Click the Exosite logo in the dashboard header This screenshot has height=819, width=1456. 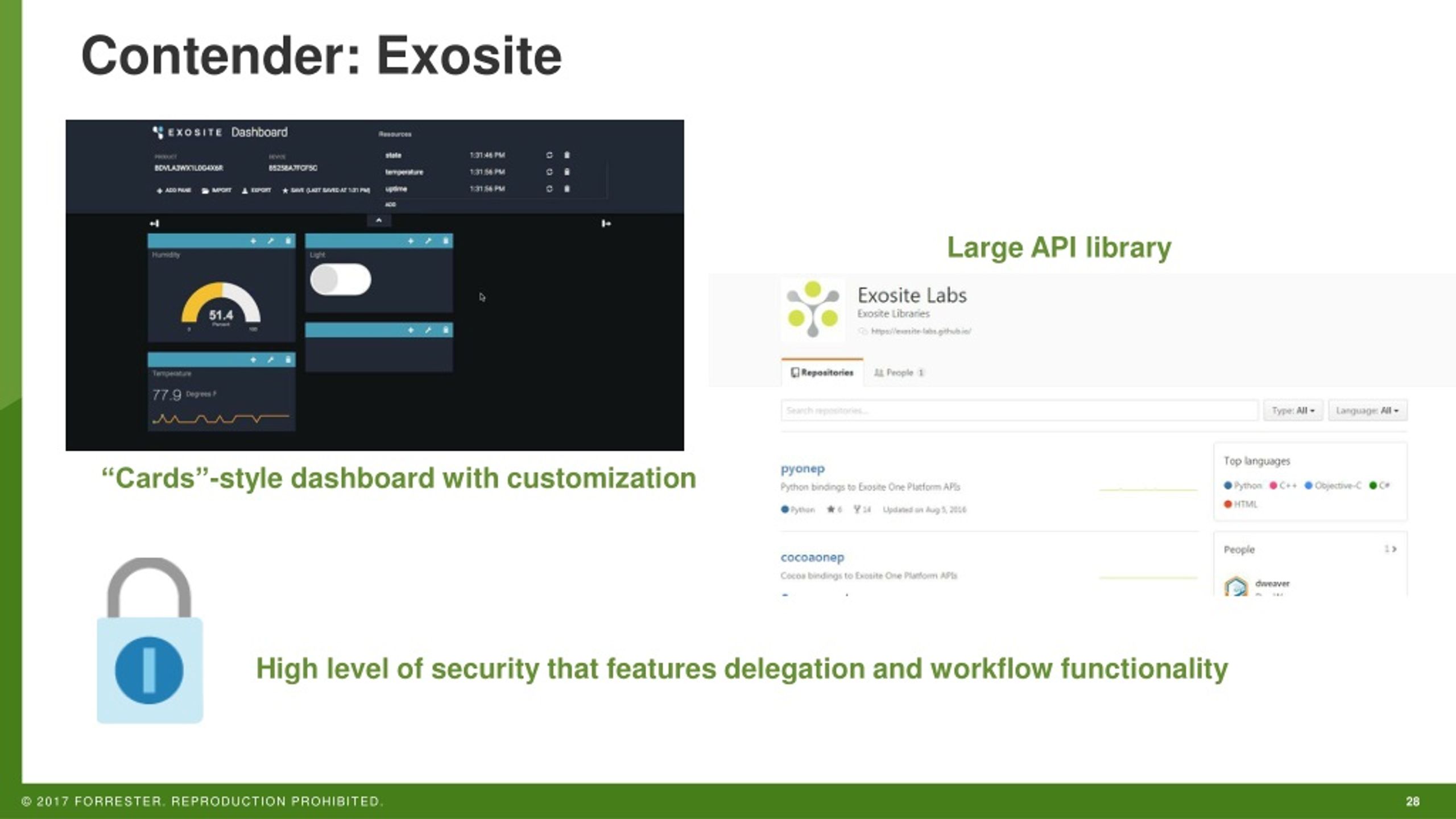tap(188, 132)
